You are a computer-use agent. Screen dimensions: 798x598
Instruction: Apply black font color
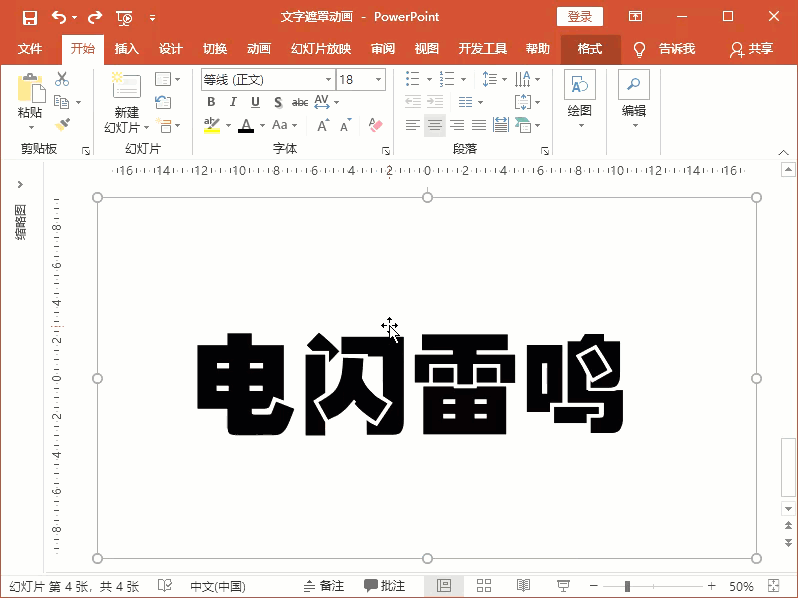246,125
